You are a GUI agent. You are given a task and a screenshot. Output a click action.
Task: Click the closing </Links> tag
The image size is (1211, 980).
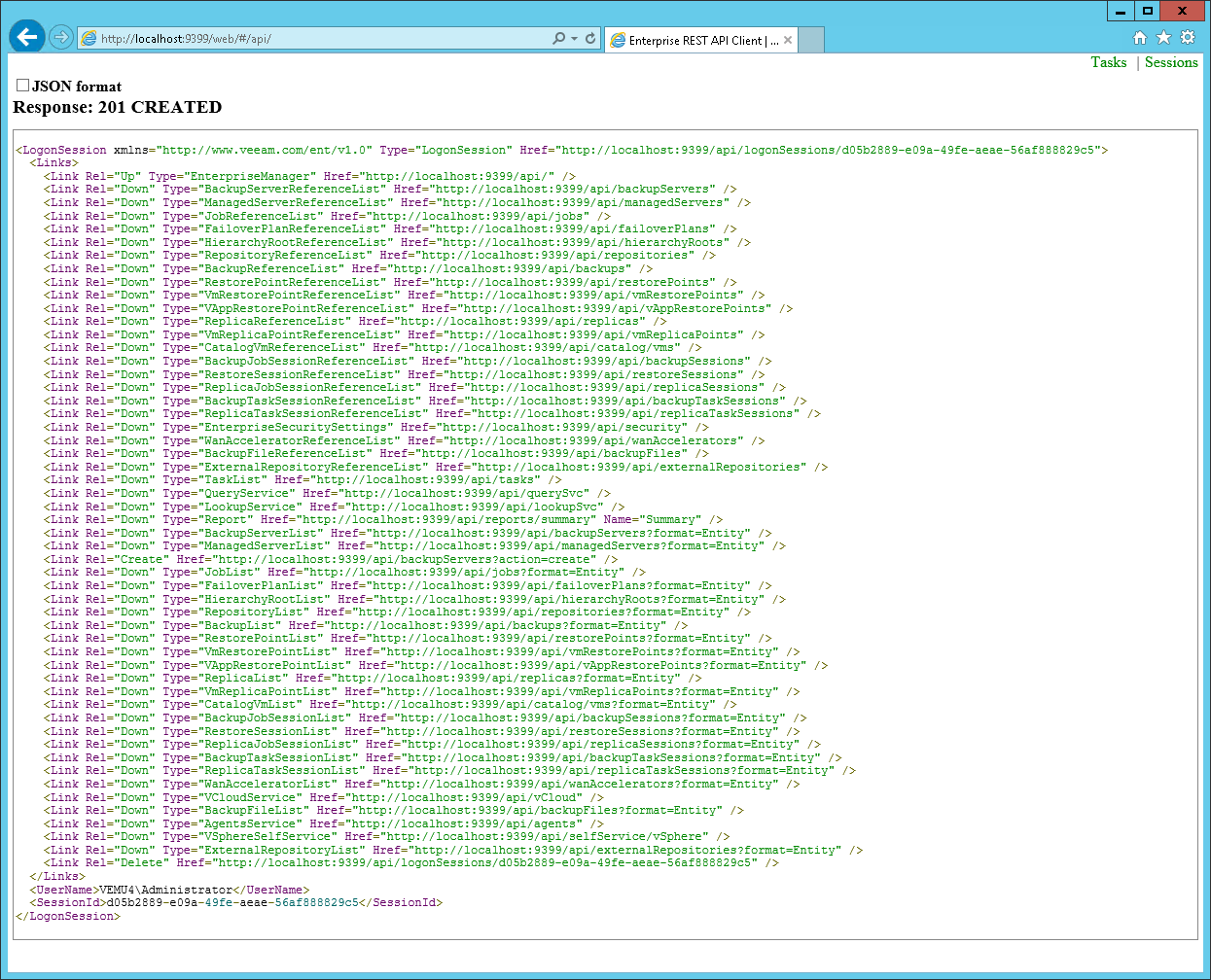pyautogui.click(x=57, y=877)
